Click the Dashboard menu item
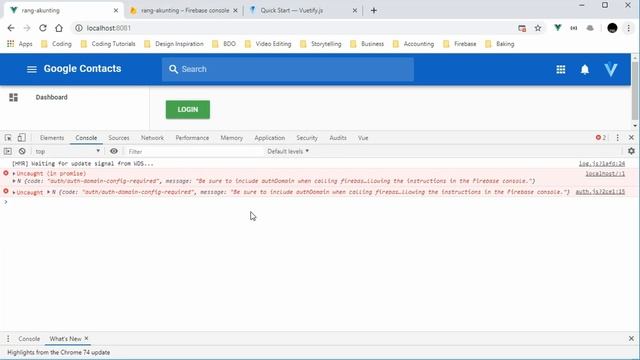 tap(51, 97)
